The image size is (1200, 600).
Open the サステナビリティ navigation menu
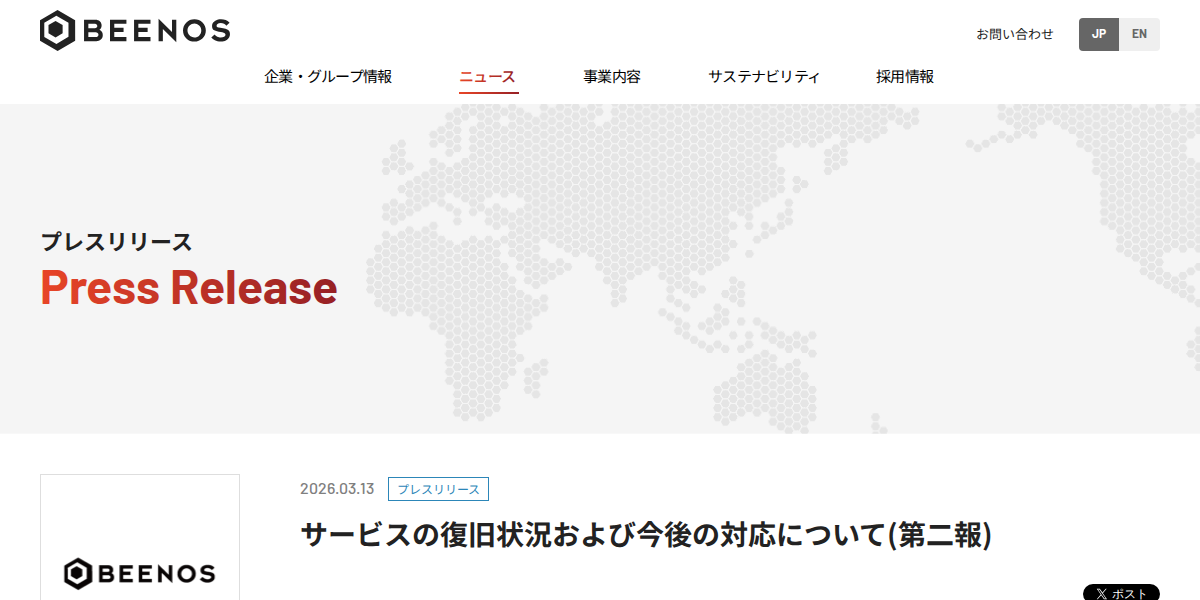tap(765, 75)
